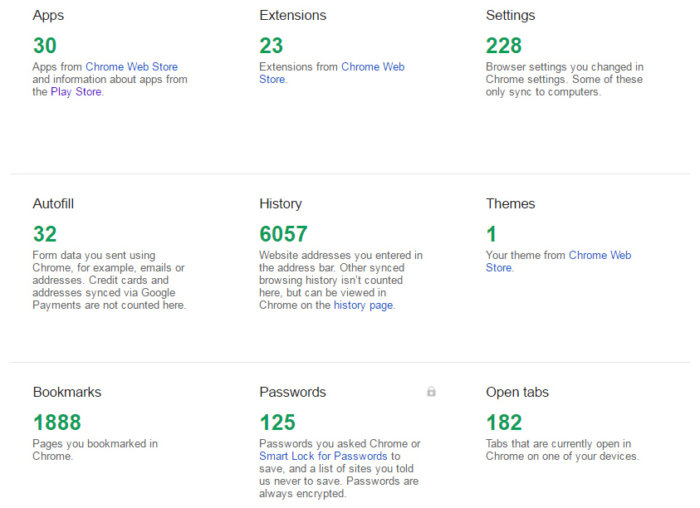Viewport: 700px width, 508px height.
Task: Click the Themes count 1
Action: pos(492,234)
